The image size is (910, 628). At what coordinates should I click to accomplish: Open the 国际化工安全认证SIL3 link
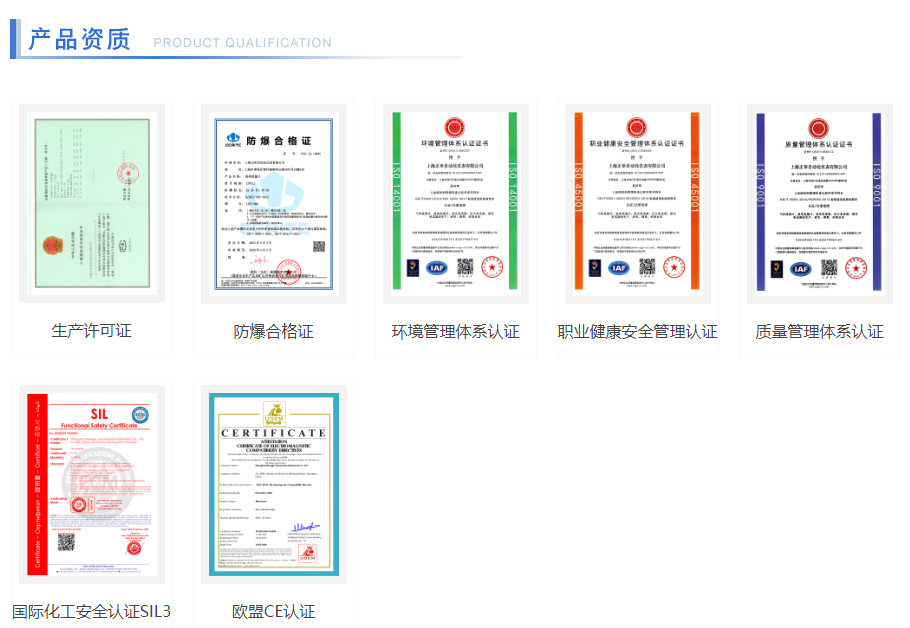[92, 611]
